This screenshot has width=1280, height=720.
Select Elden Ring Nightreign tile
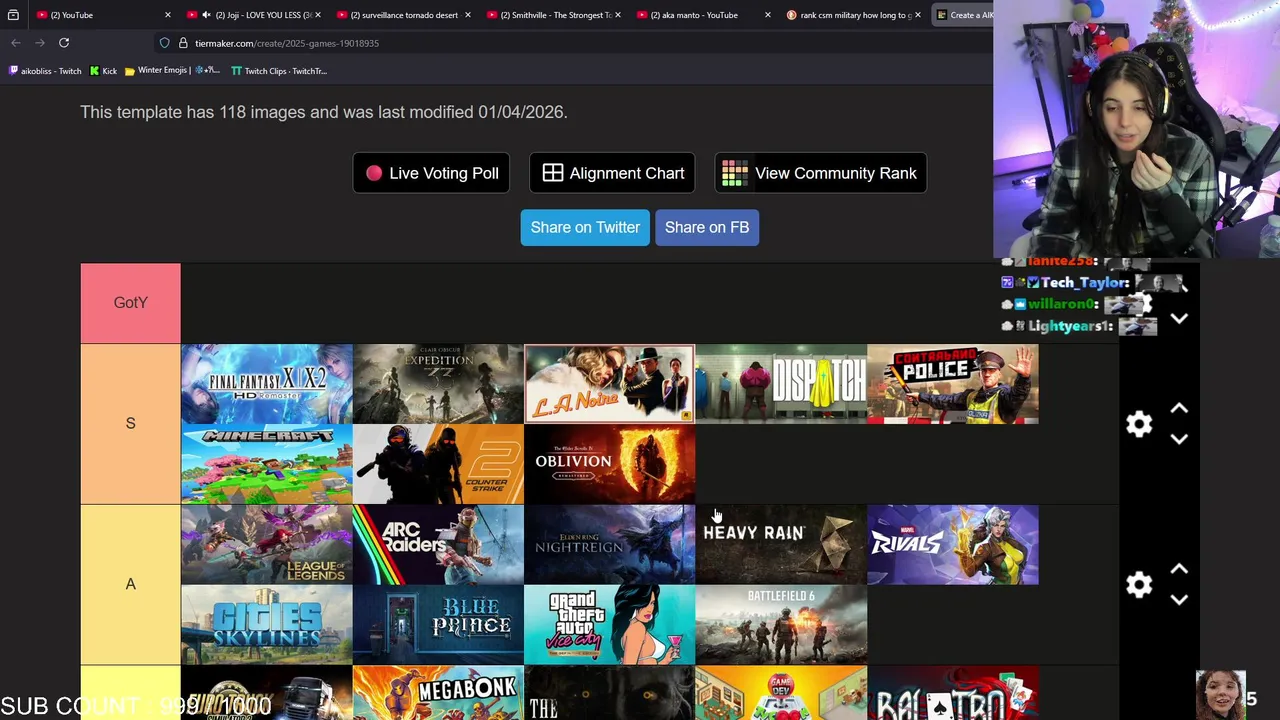pos(610,545)
